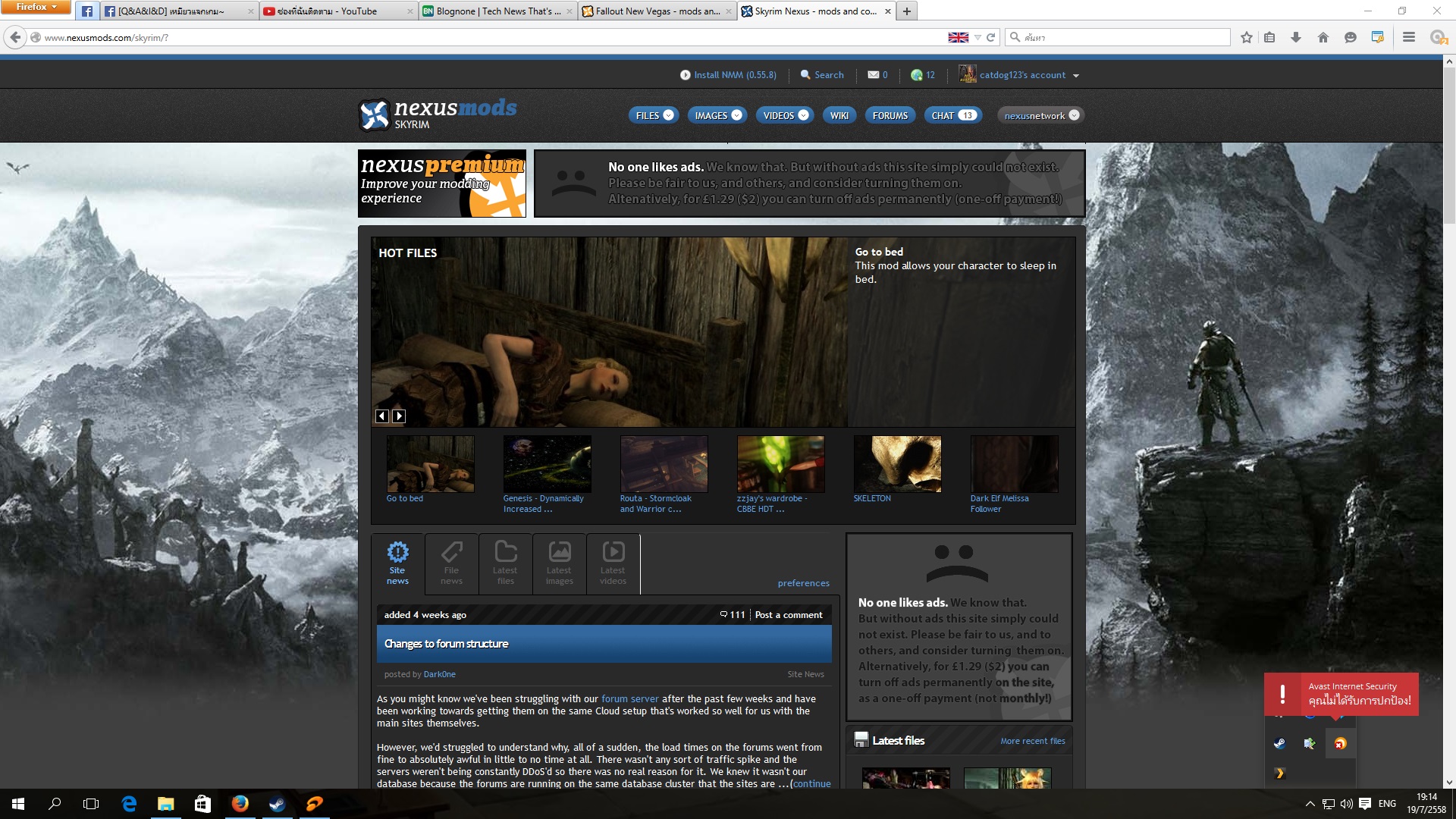Click the Steam icon in tray overflow

(1279, 744)
